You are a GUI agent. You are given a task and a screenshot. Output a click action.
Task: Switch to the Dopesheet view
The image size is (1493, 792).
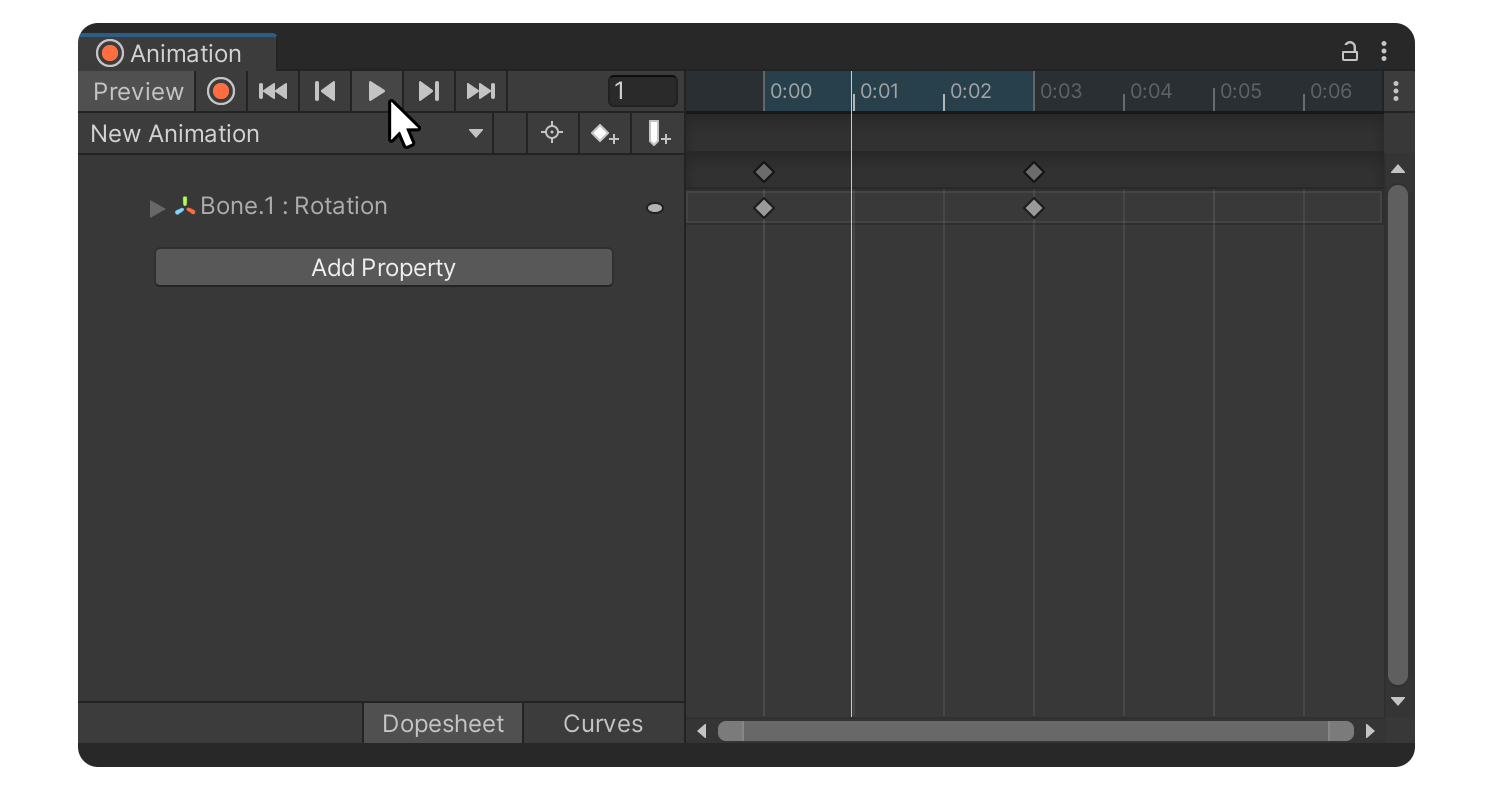442,724
